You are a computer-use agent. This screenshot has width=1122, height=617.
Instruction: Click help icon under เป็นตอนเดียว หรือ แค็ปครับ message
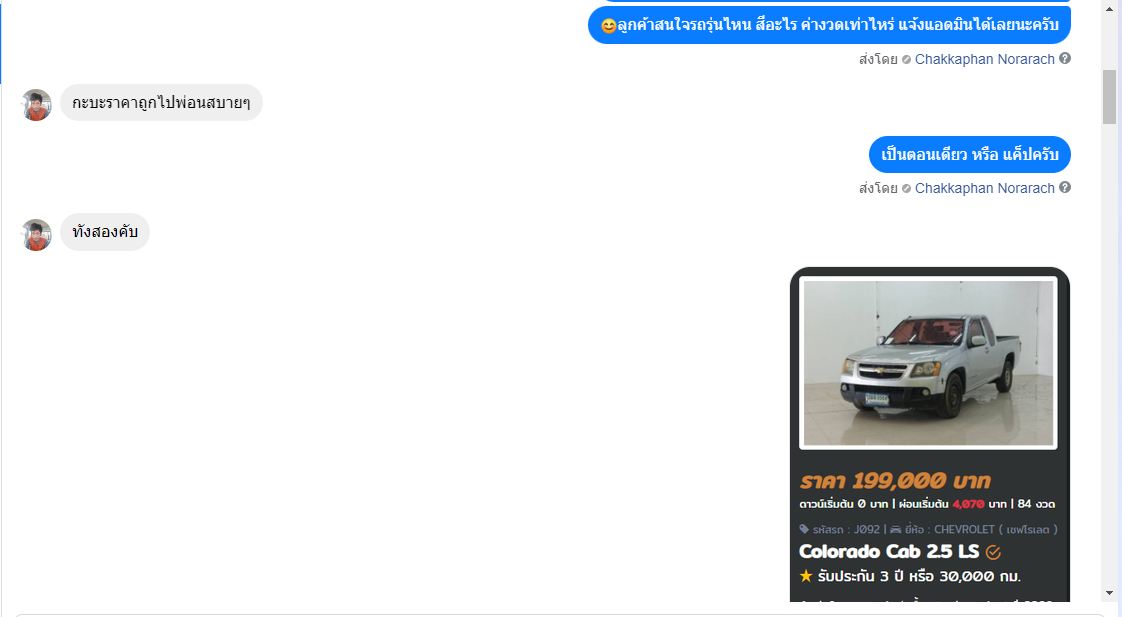[x=1065, y=188]
